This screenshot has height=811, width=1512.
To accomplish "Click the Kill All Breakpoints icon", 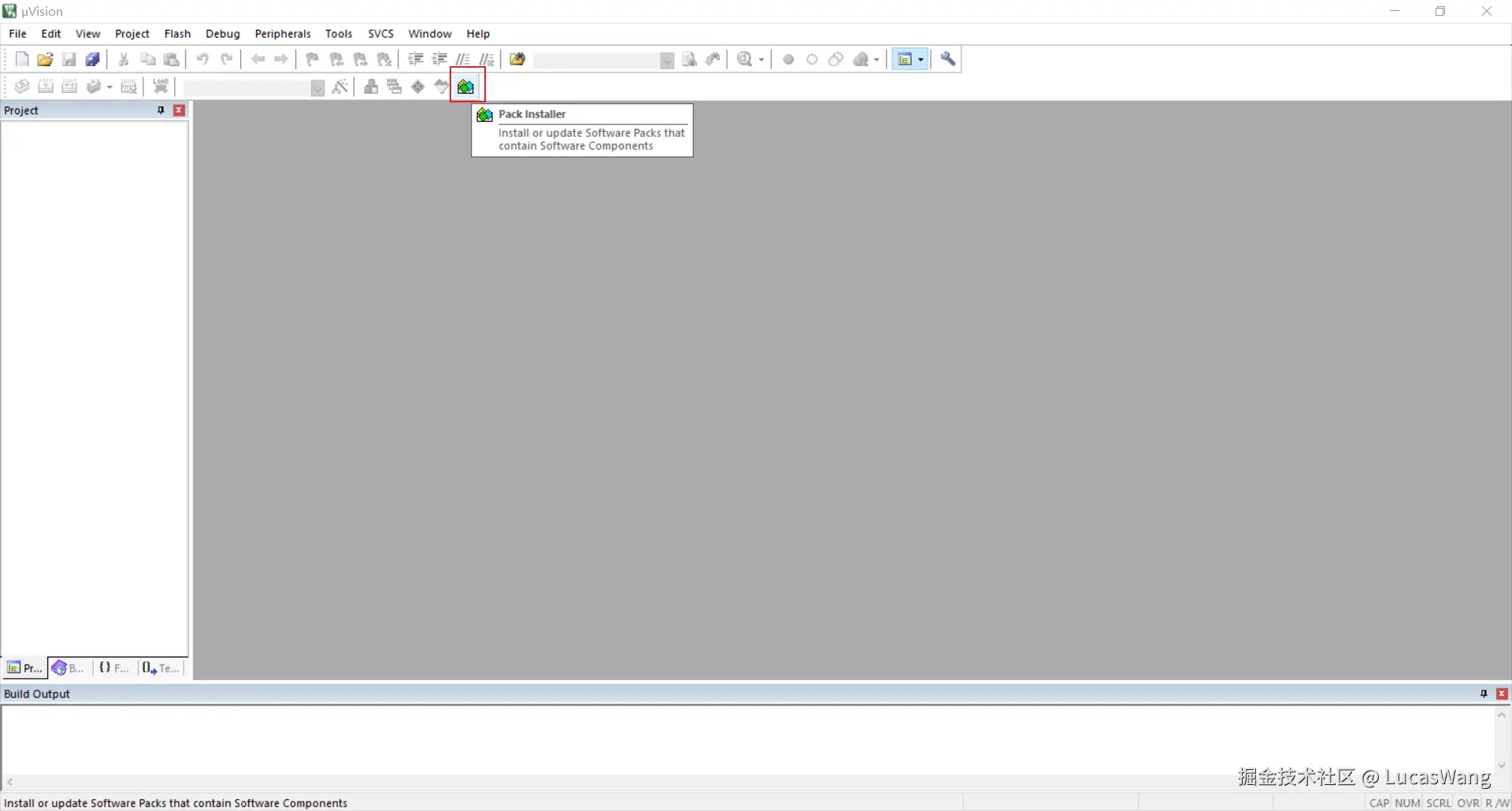I will point(862,59).
